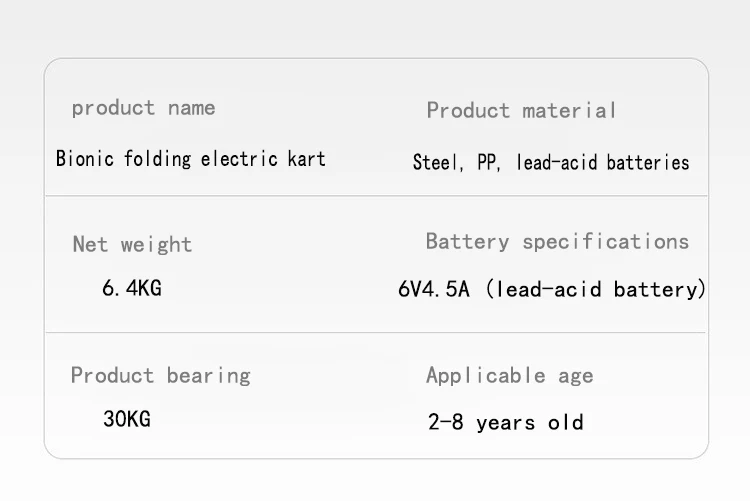Click the "product name" label
This screenshot has height=501, width=750.
pos(143,108)
